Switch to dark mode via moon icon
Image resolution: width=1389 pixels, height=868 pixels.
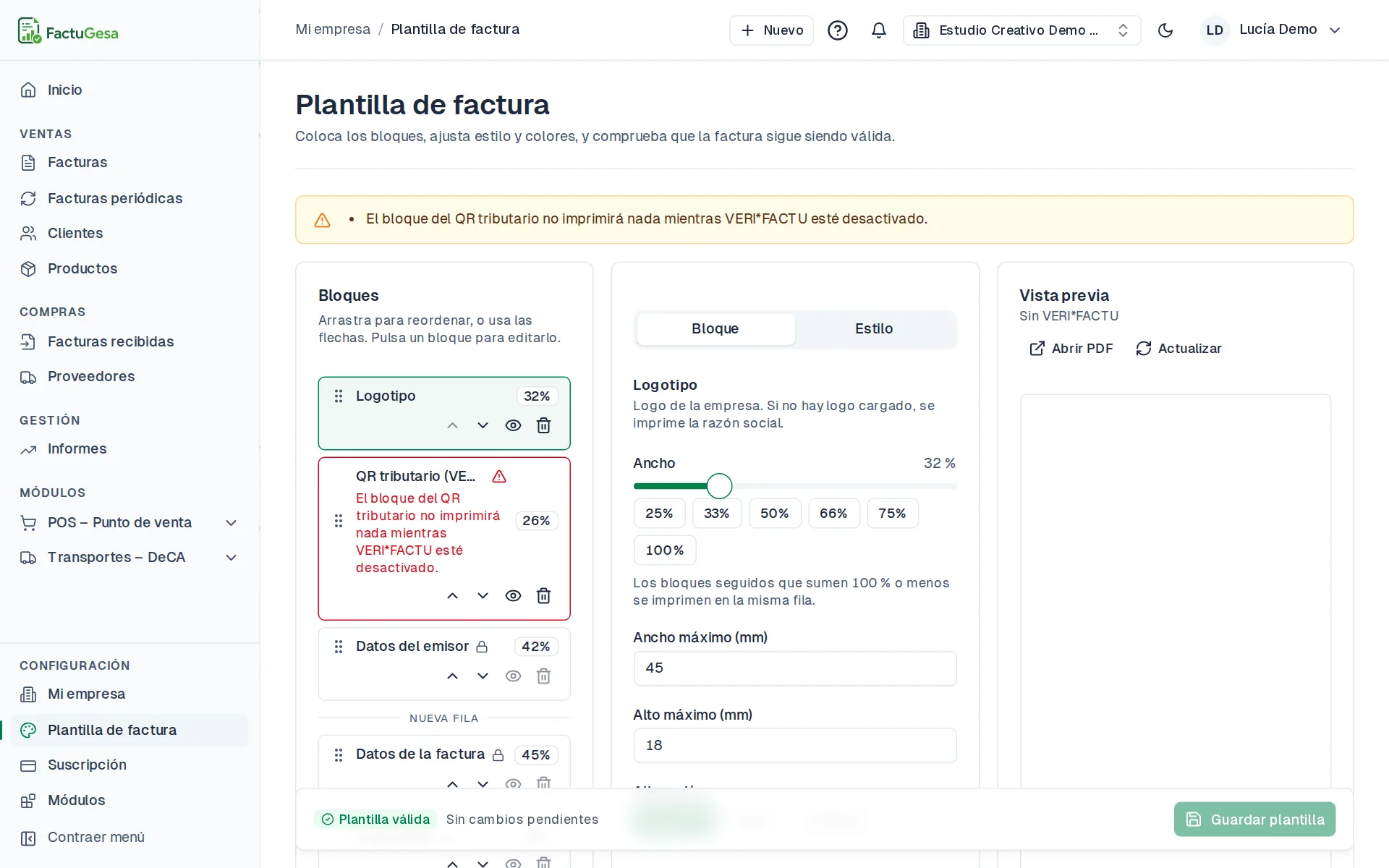pyautogui.click(x=1165, y=30)
